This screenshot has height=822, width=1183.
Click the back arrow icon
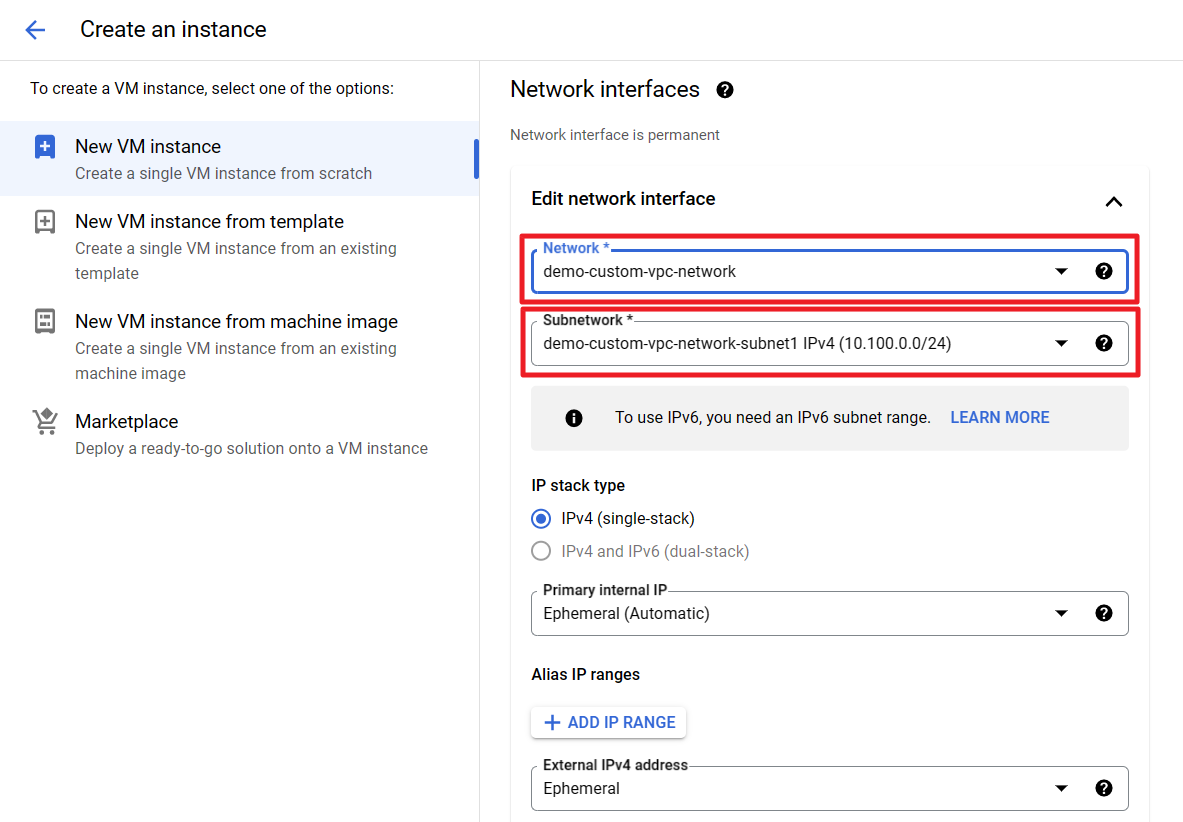pos(35,30)
